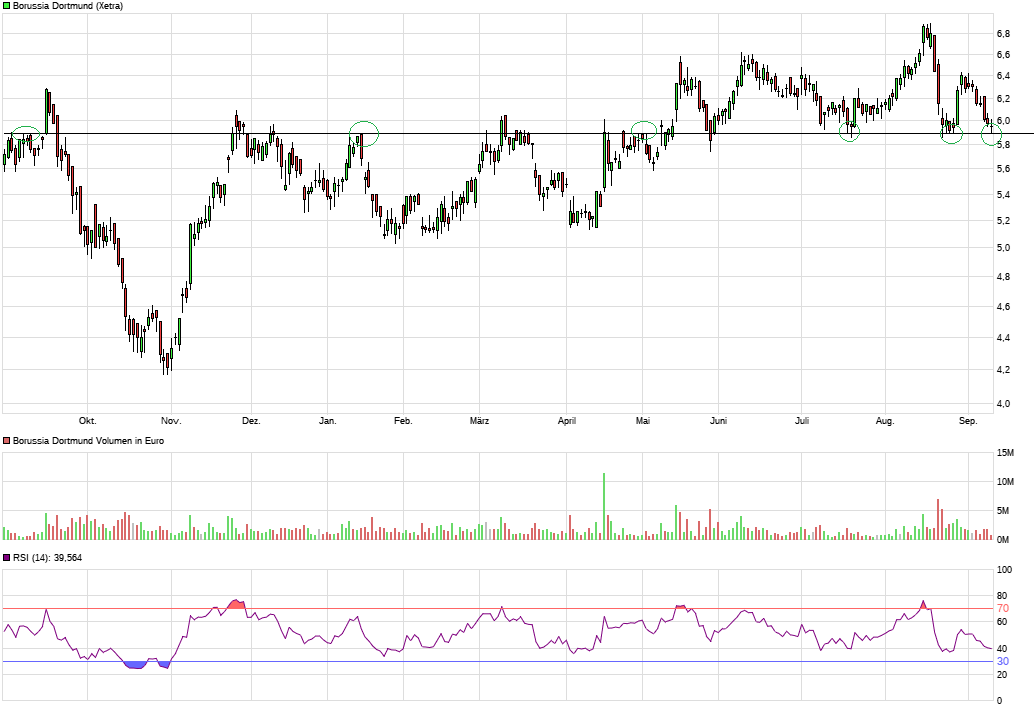
Task: Click the RSI (14): 39,564 indicator label
Action: click(x=48, y=558)
